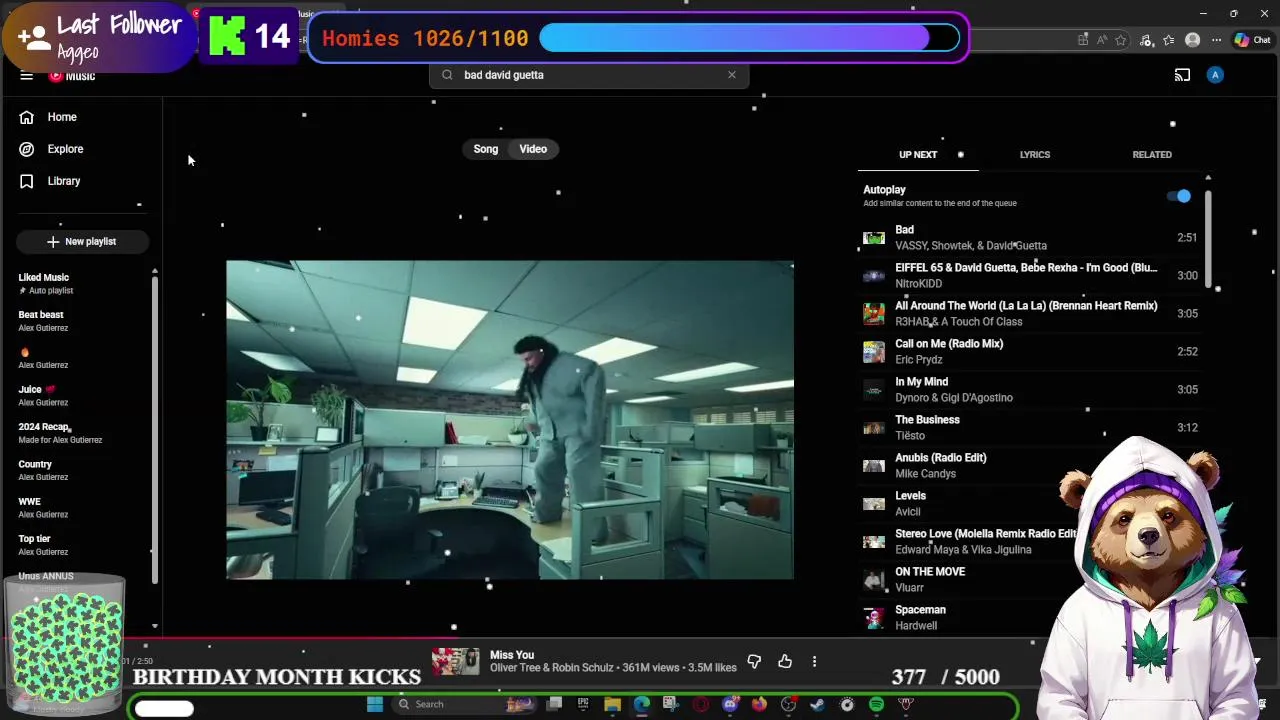Click the YouTube Music logo

click(72, 76)
